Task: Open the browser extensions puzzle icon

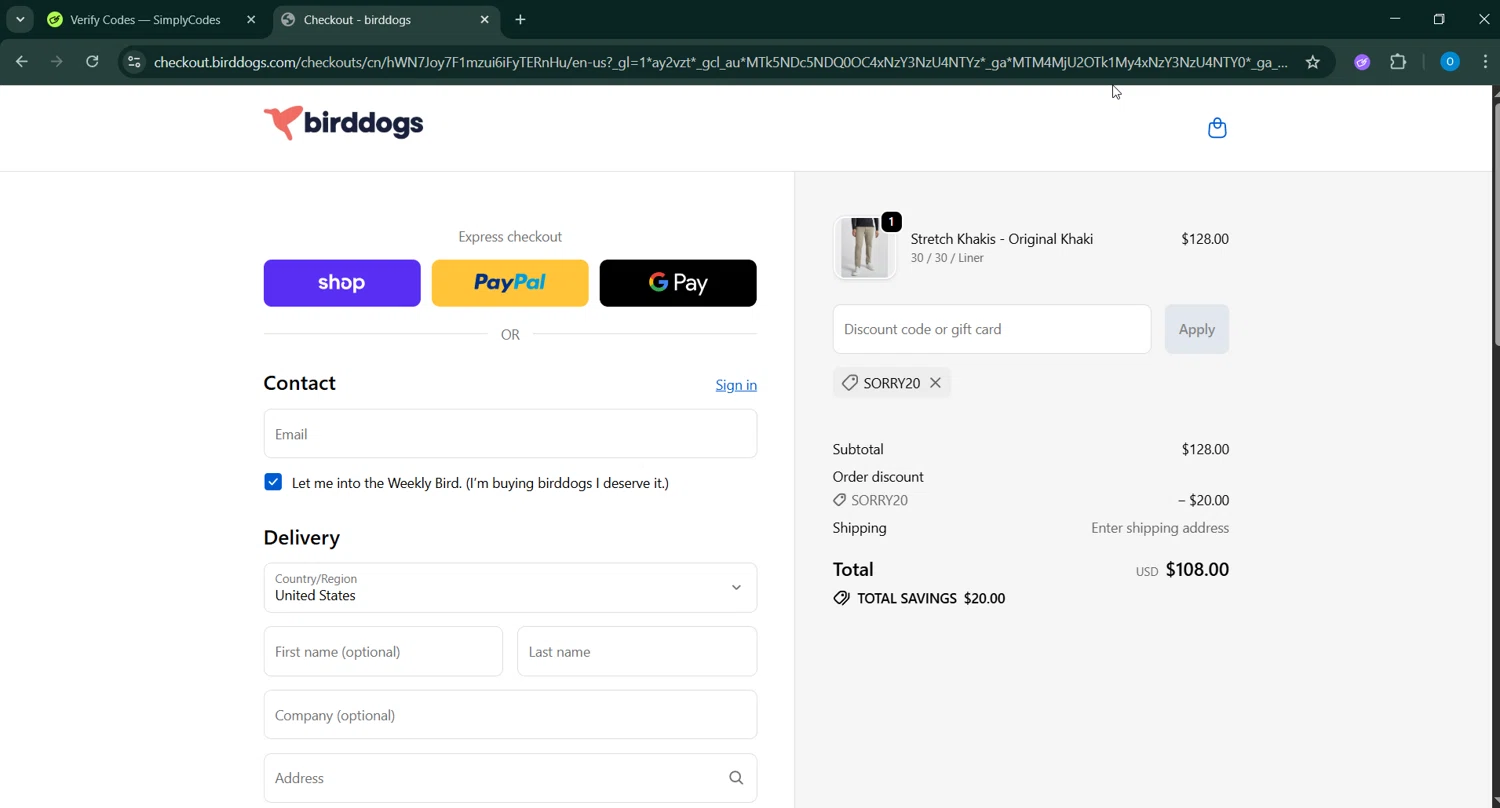Action: point(1398,62)
